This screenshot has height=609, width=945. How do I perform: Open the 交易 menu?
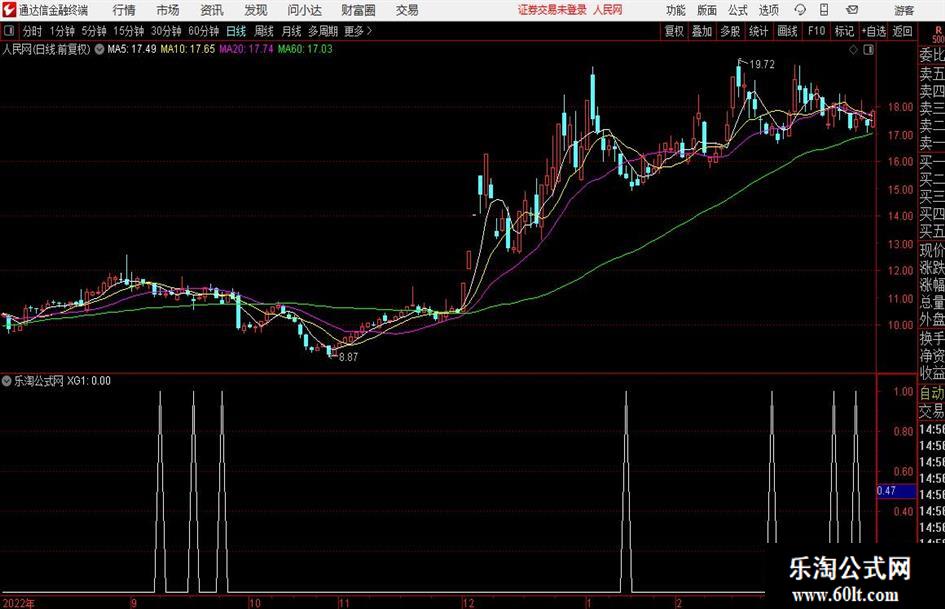click(407, 10)
